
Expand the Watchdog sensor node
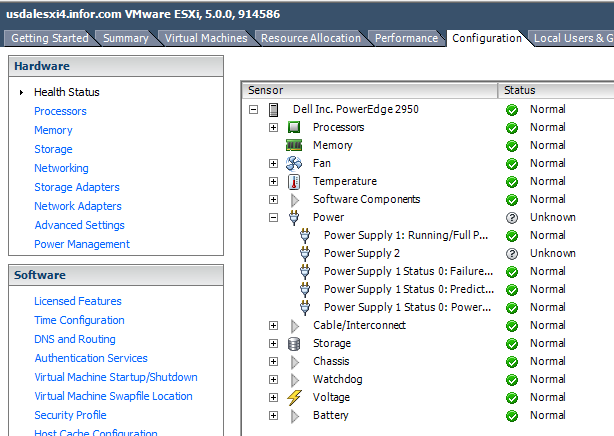click(273, 380)
